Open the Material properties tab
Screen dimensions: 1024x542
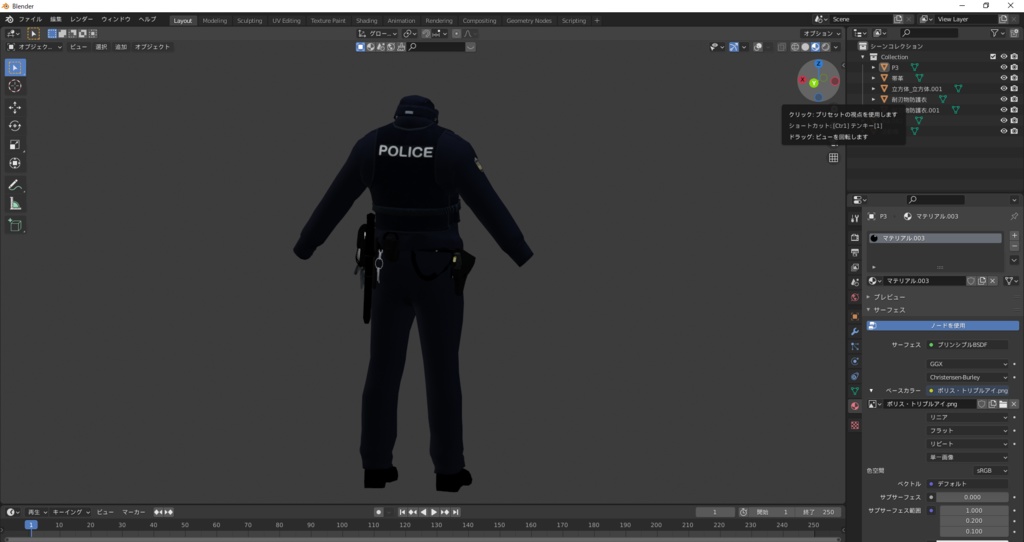pos(855,406)
